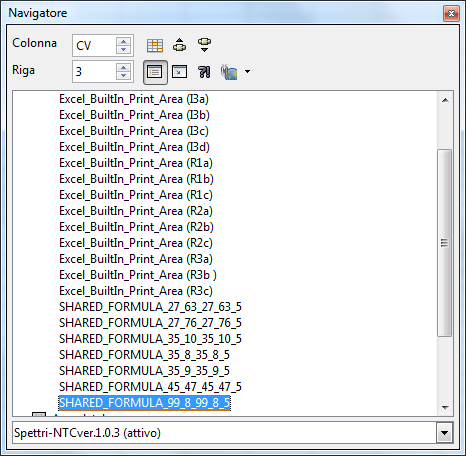This screenshot has width=466, height=456.
Task: Click the End navigation icon
Action: click(204, 45)
